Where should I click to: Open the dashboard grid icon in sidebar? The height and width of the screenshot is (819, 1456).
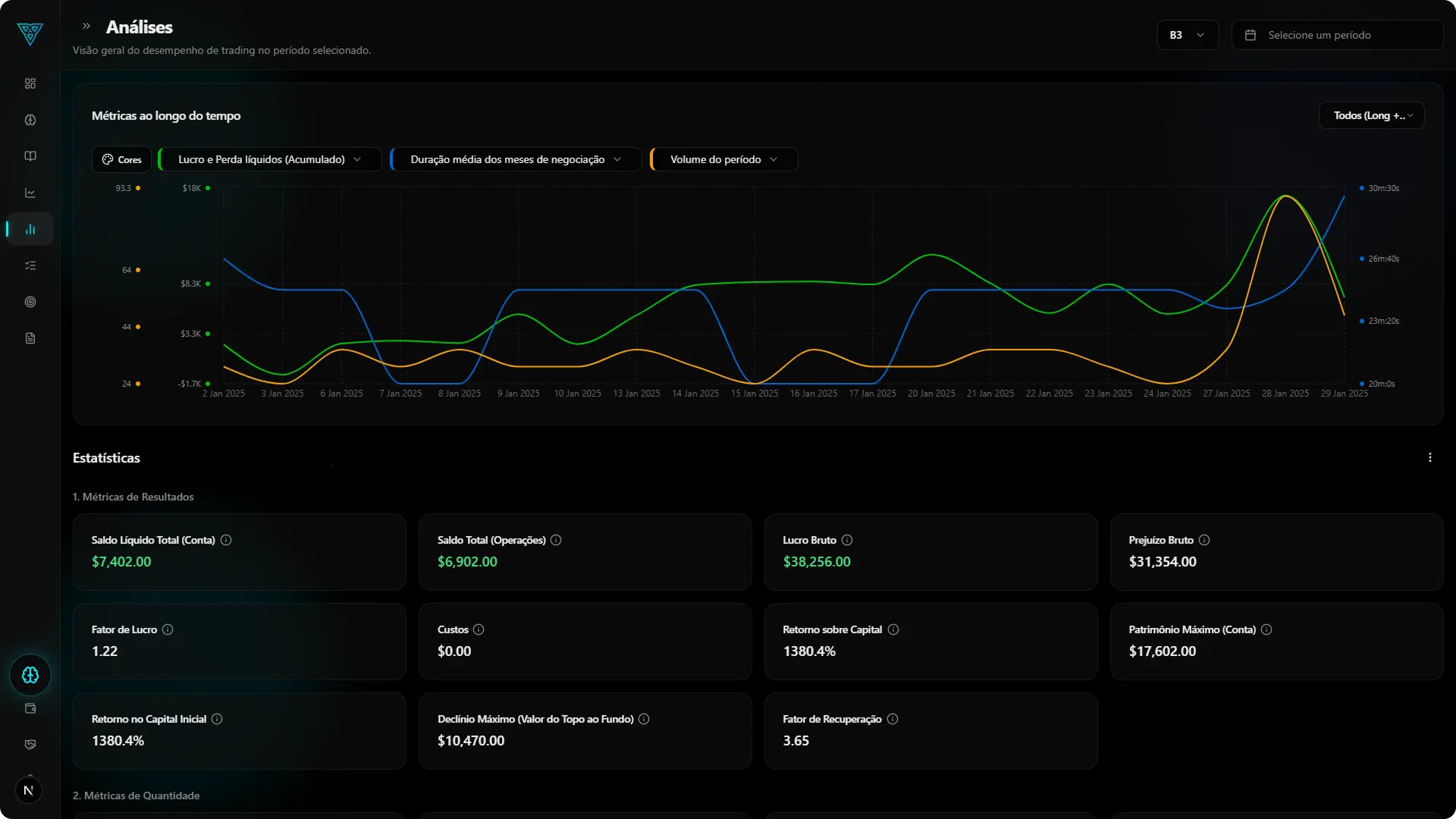click(x=30, y=83)
